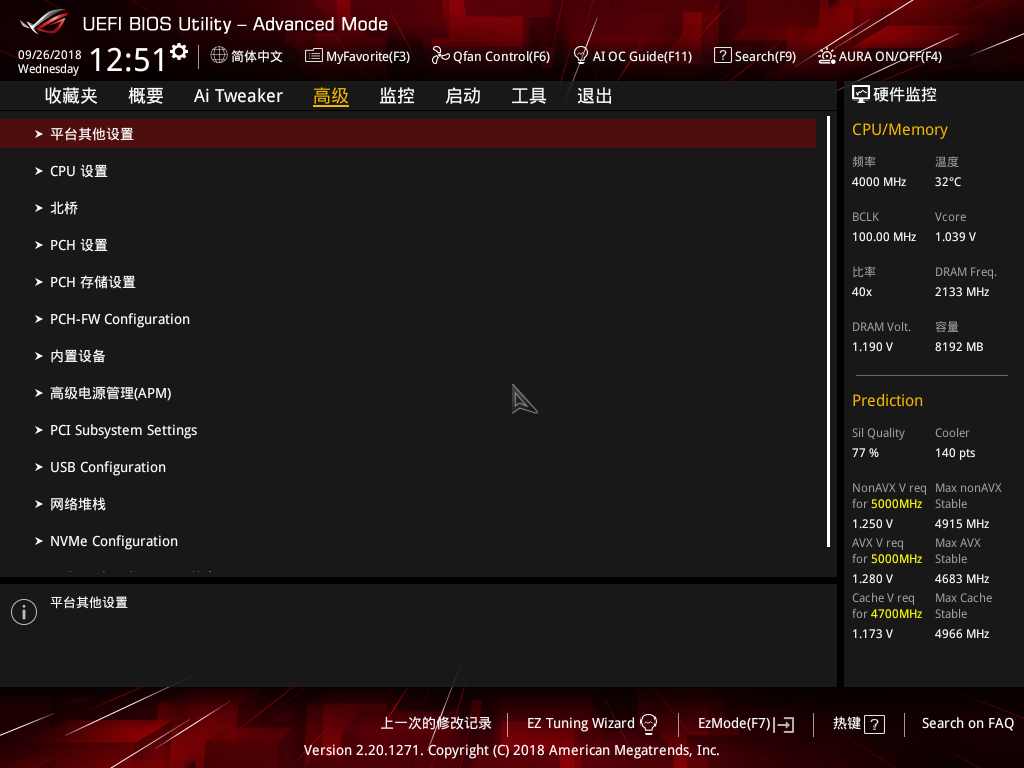Viewport: 1024px width, 768px height.
Task: Open EZ Tuning Wizard lightbulb icon
Action: pyautogui.click(x=649, y=723)
